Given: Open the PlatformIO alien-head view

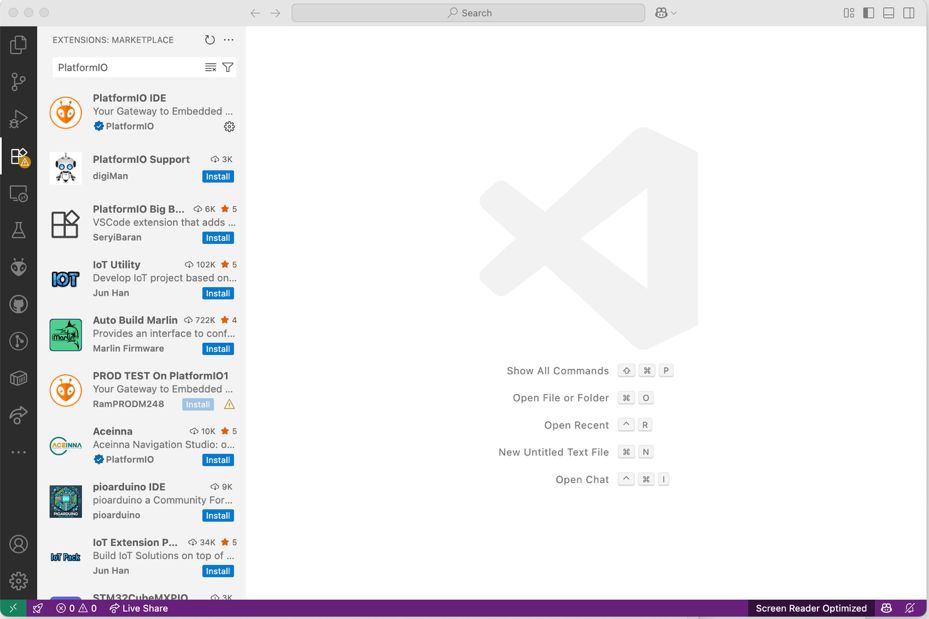Looking at the screenshot, I should (18, 268).
